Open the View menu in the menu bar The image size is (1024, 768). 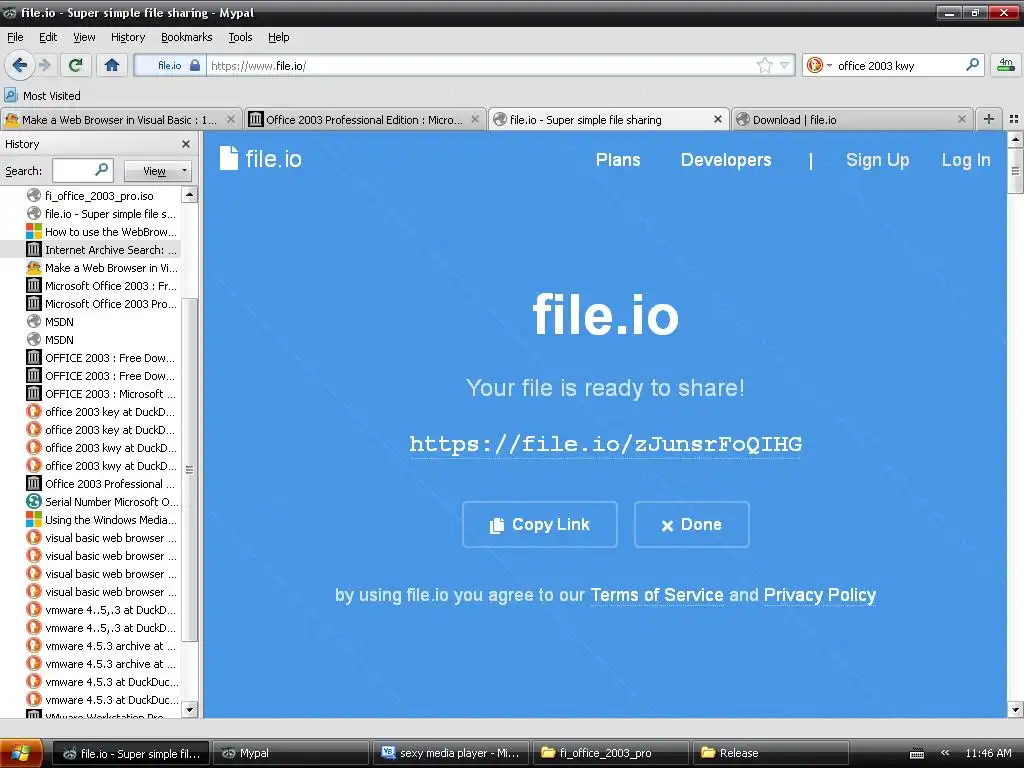pos(84,37)
